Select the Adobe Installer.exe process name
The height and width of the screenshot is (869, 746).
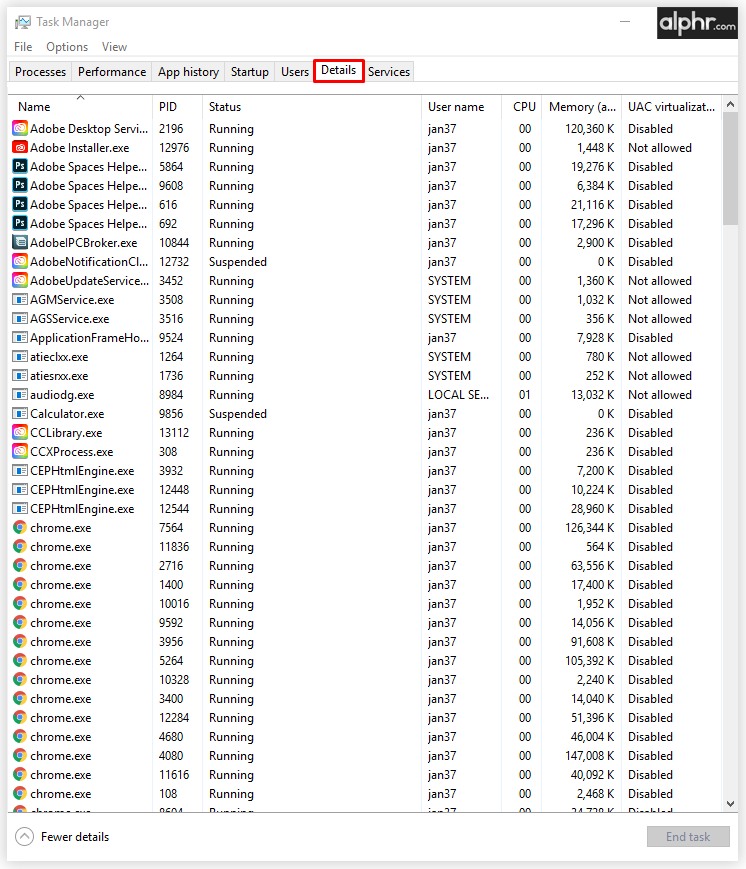(80, 147)
